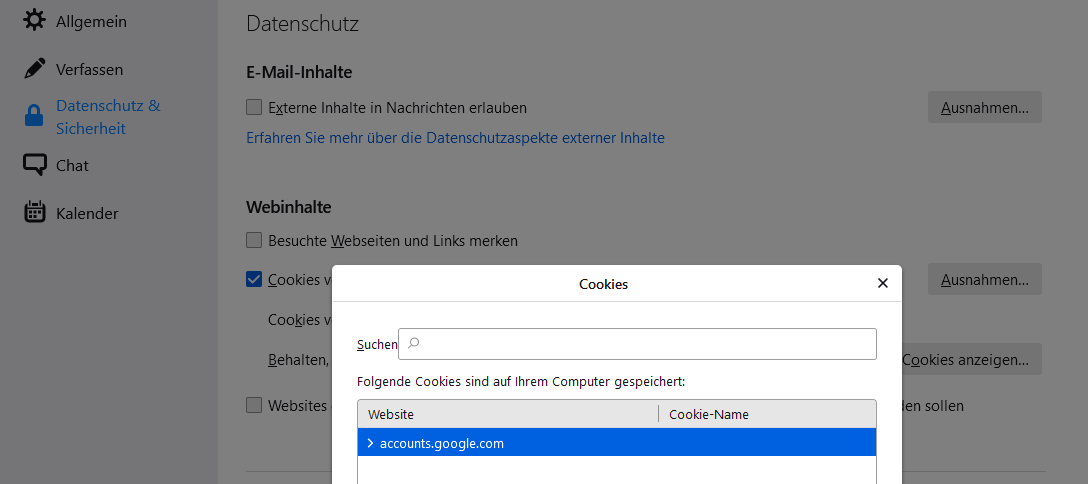Expand the accounts.google.com cookie entry
This screenshot has width=1088, height=484.
click(x=371, y=442)
